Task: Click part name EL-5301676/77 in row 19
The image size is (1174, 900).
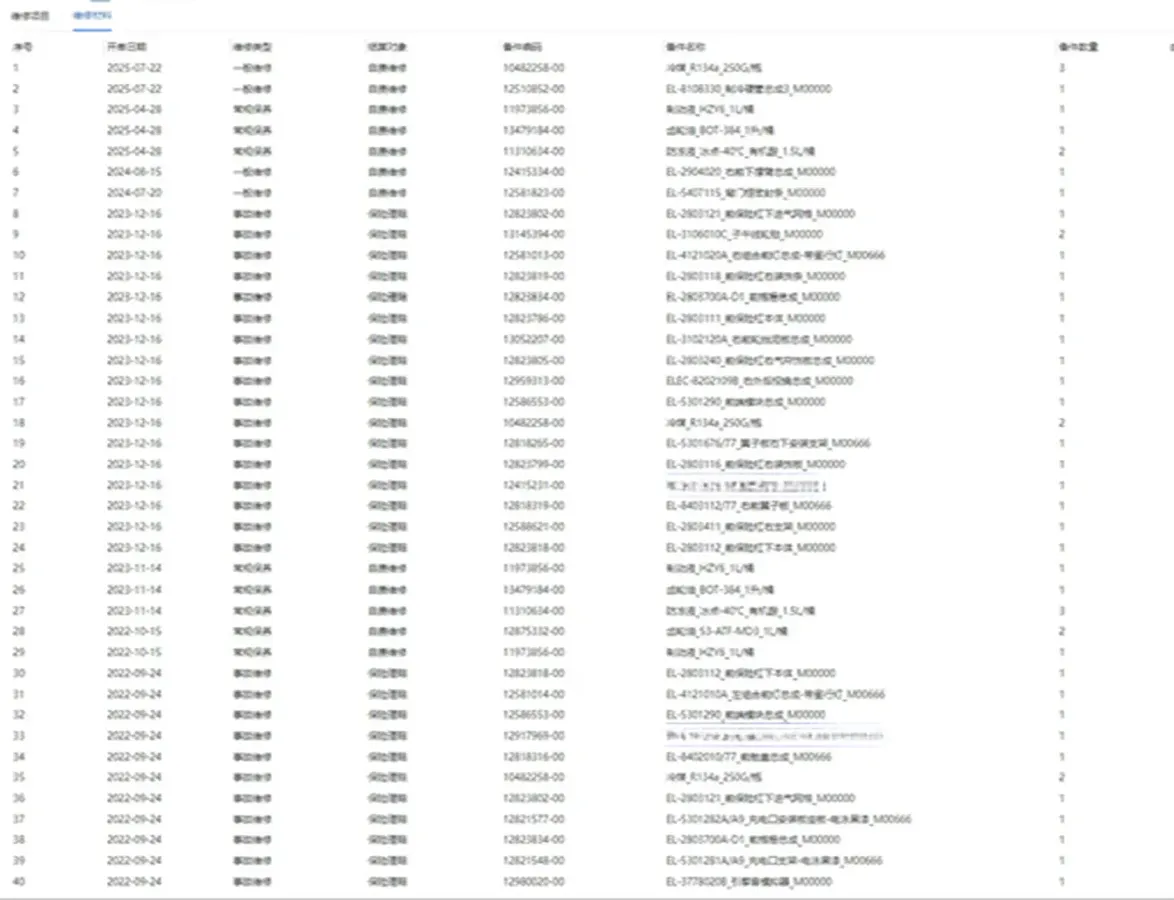Action: [768, 444]
